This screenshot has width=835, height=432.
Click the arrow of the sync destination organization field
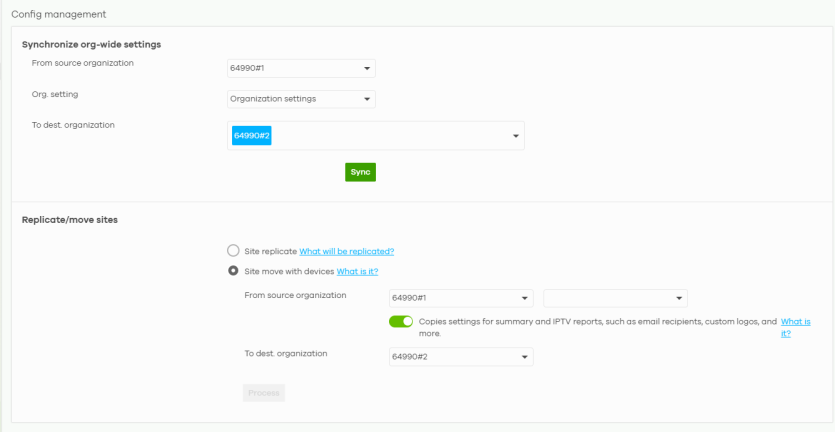click(516, 136)
